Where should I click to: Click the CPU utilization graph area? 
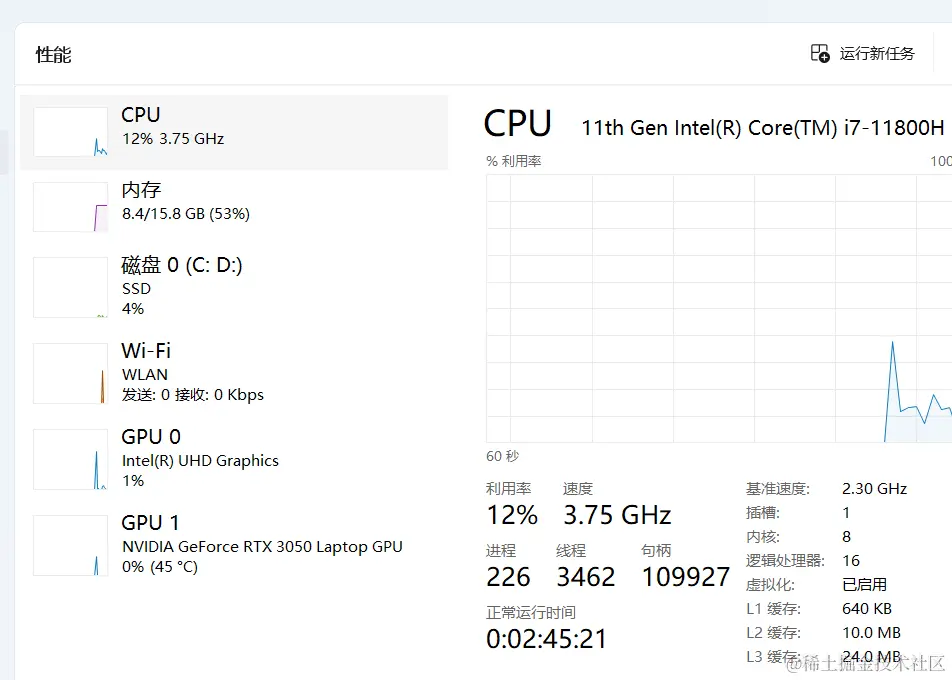(x=718, y=308)
